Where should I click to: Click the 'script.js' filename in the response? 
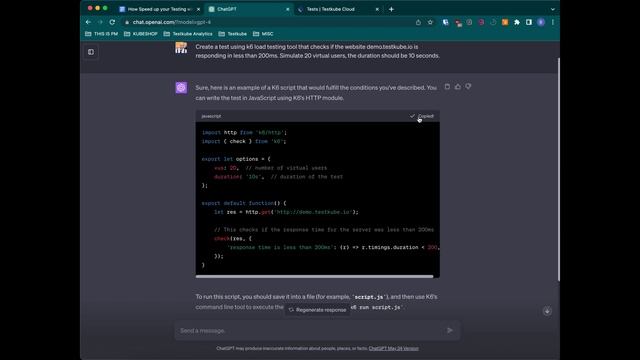tap(369, 297)
